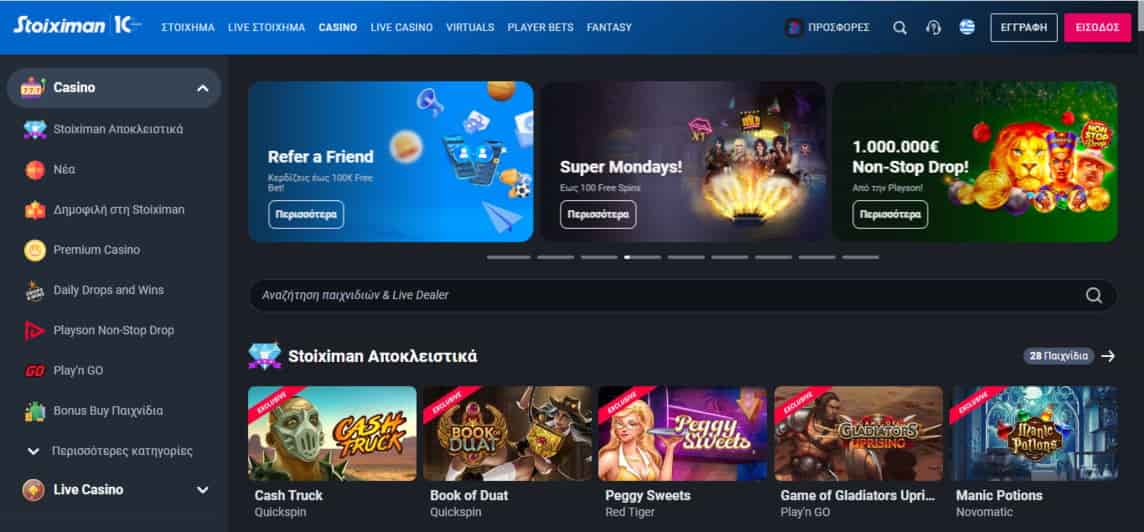Select the first carousel slide indicator
The height and width of the screenshot is (532, 1144).
[x=509, y=258]
